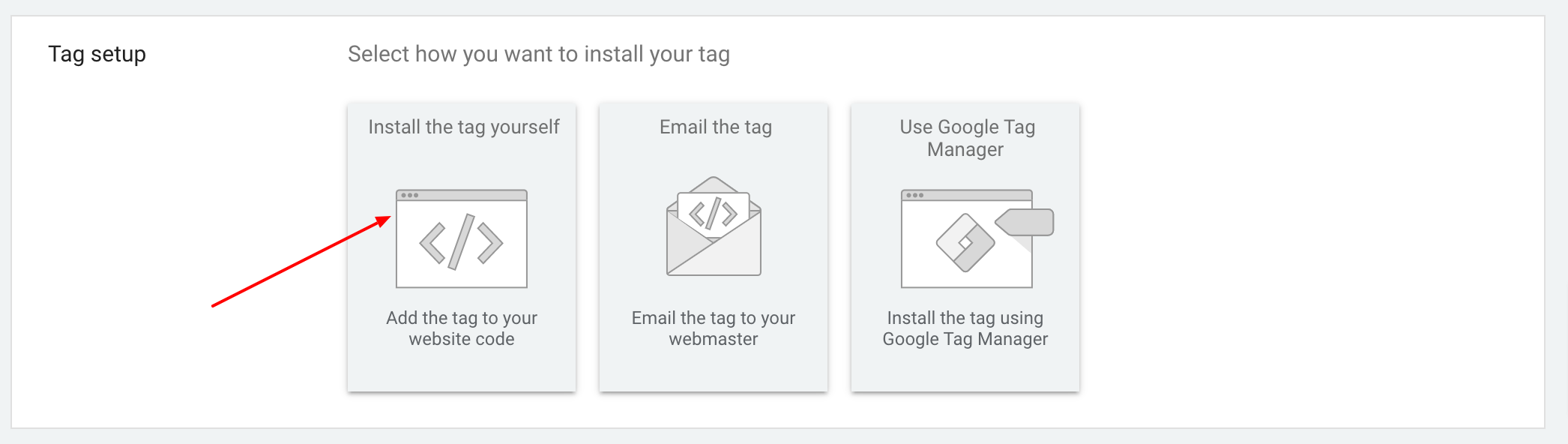Screen dimensions: 1568x444
Task: Click "Email the tag to your webmaster" text
Action: click(714, 328)
